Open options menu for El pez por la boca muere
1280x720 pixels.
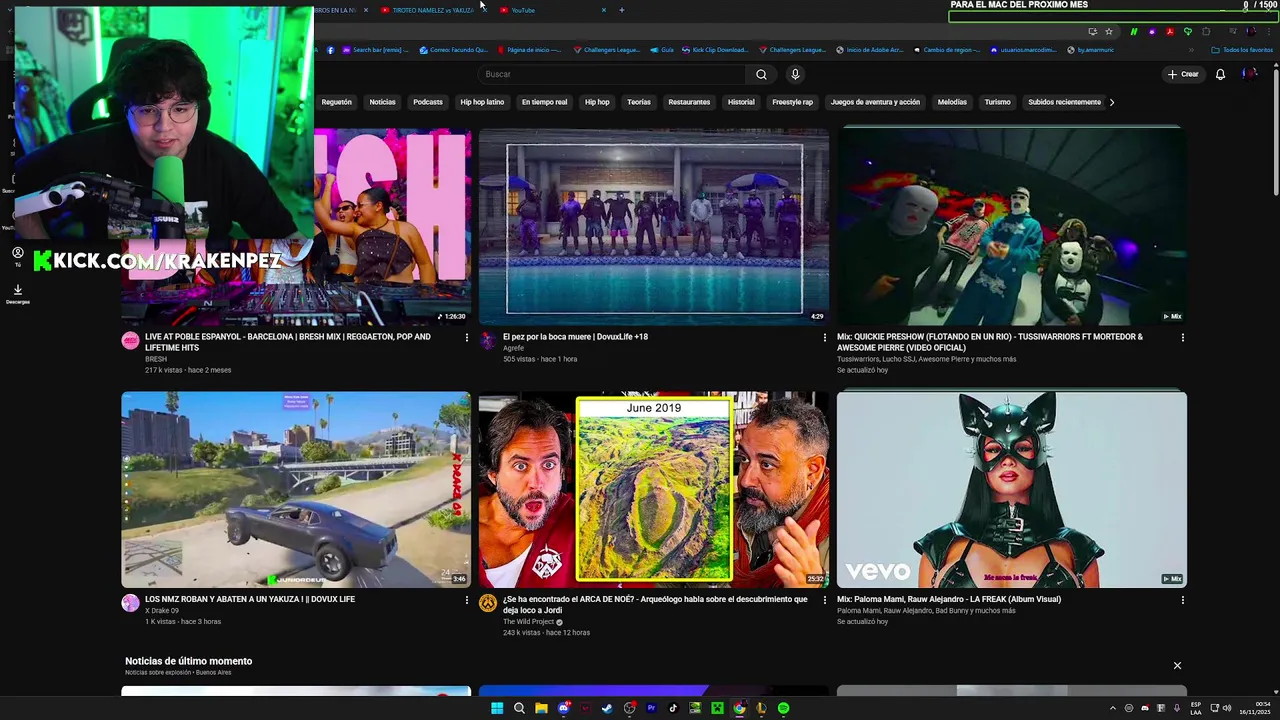click(824, 338)
